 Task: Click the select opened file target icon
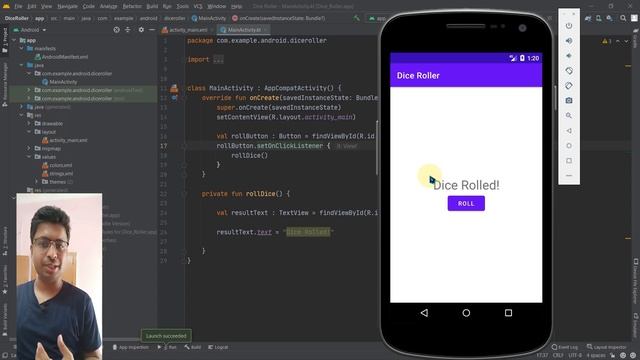(117, 30)
